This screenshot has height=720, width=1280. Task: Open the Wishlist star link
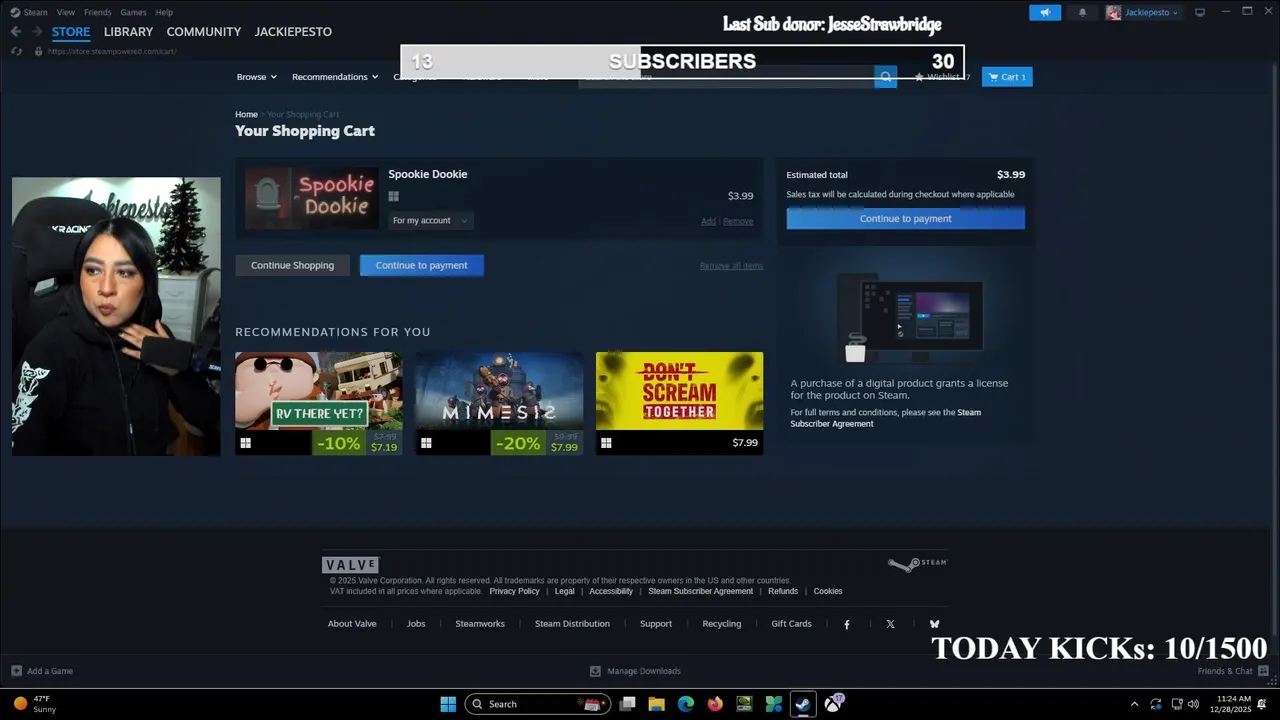point(941,77)
